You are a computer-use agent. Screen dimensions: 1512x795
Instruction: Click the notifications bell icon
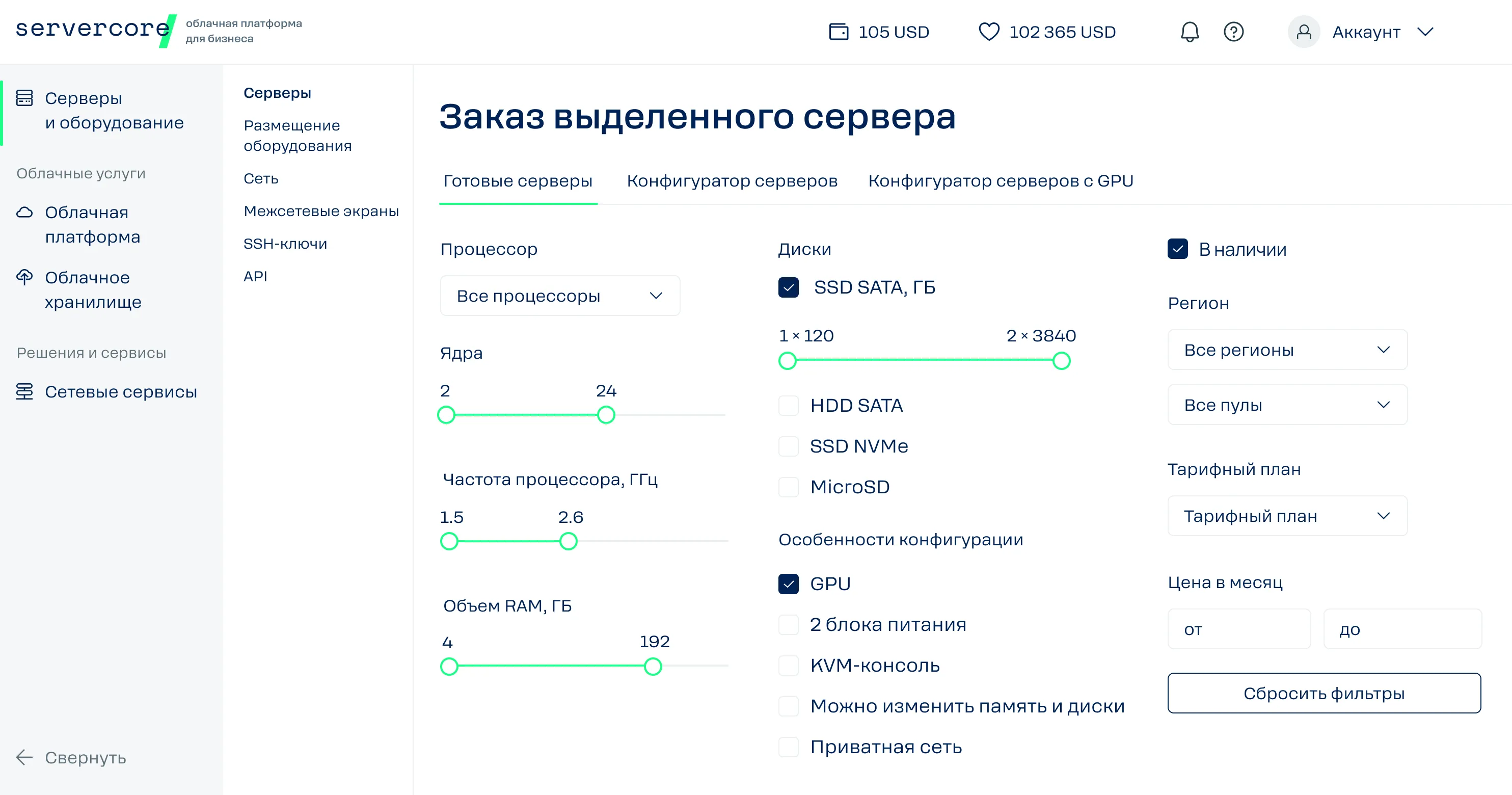tap(1189, 32)
